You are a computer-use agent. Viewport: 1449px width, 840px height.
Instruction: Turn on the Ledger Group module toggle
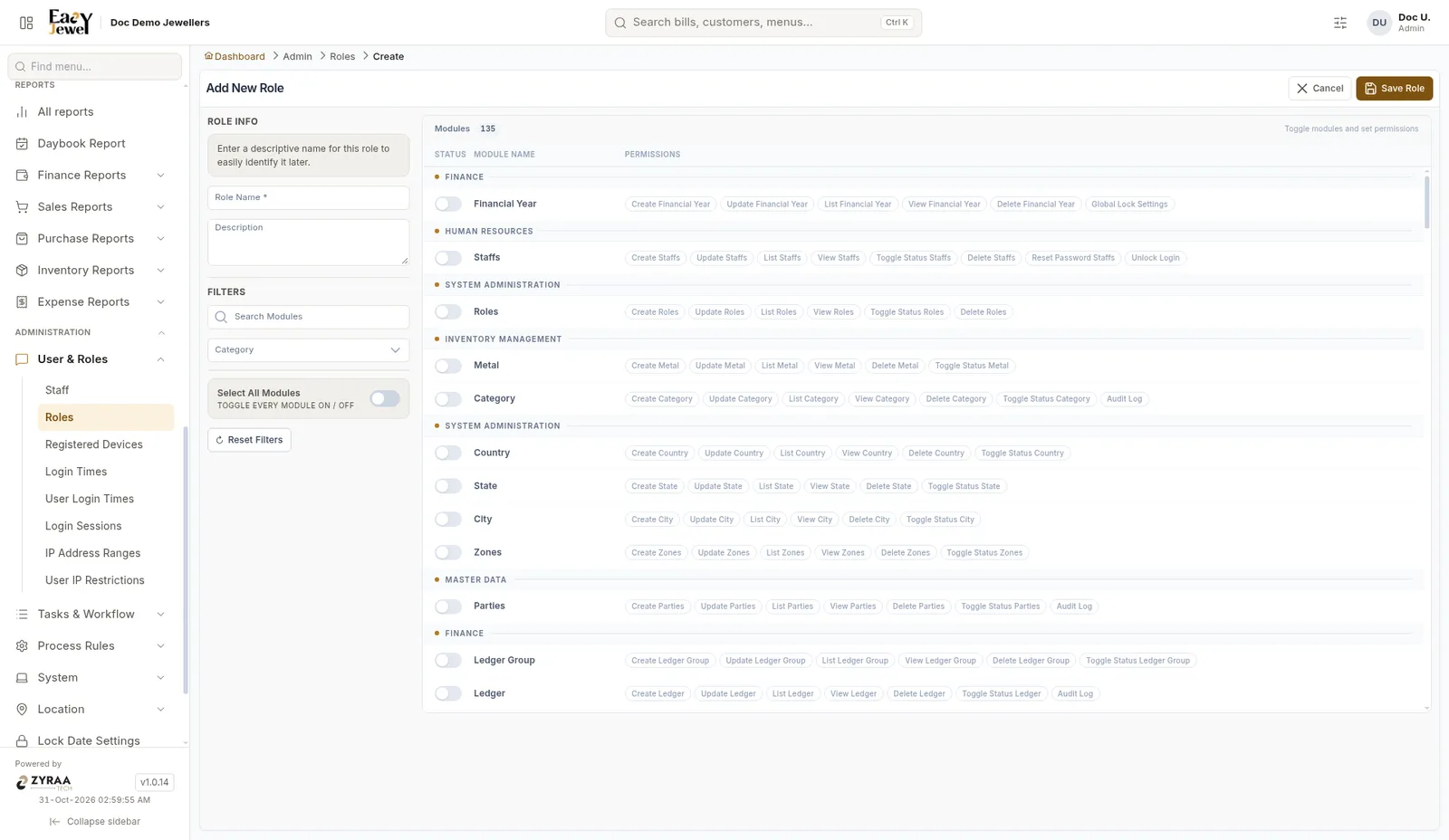[448, 660]
